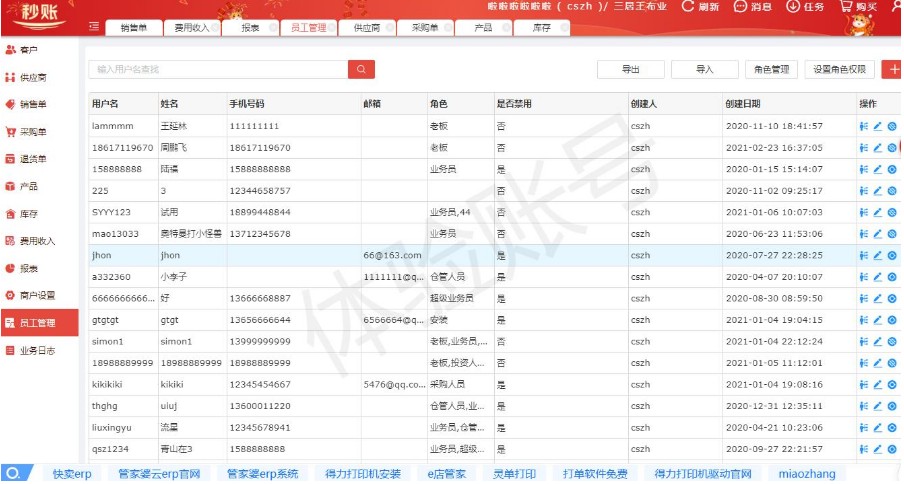This screenshot has height=484, width=904.
Task: Click the username search input field
Action: (x=217, y=69)
